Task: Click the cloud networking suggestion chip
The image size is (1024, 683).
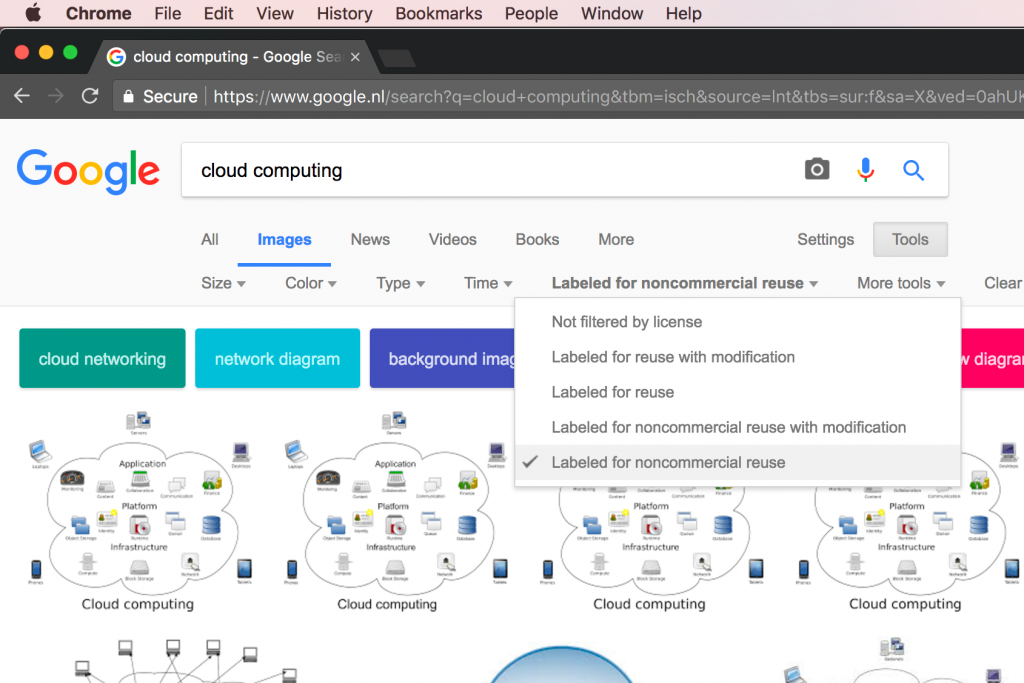Action: pyautogui.click(x=103, y=358)
